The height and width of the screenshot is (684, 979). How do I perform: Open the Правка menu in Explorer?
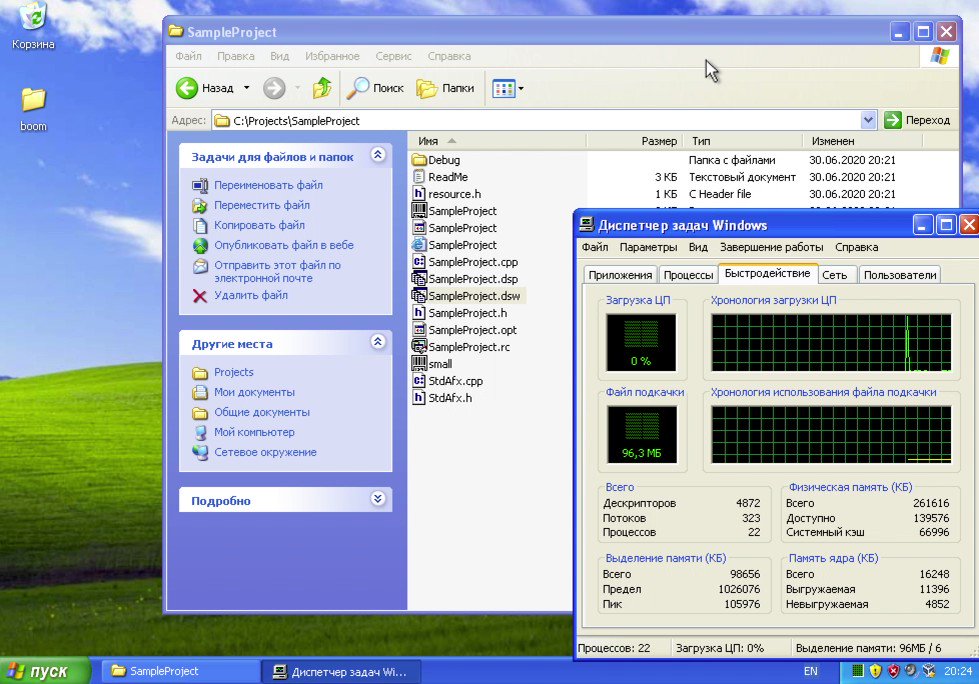tap(235, 56)
